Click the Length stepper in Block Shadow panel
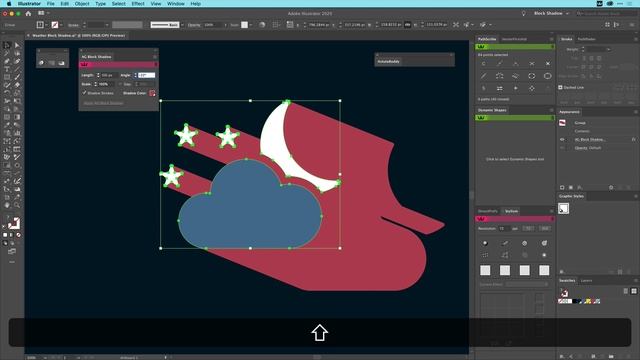This screenshot has width=640, height=360. [98, 75]
